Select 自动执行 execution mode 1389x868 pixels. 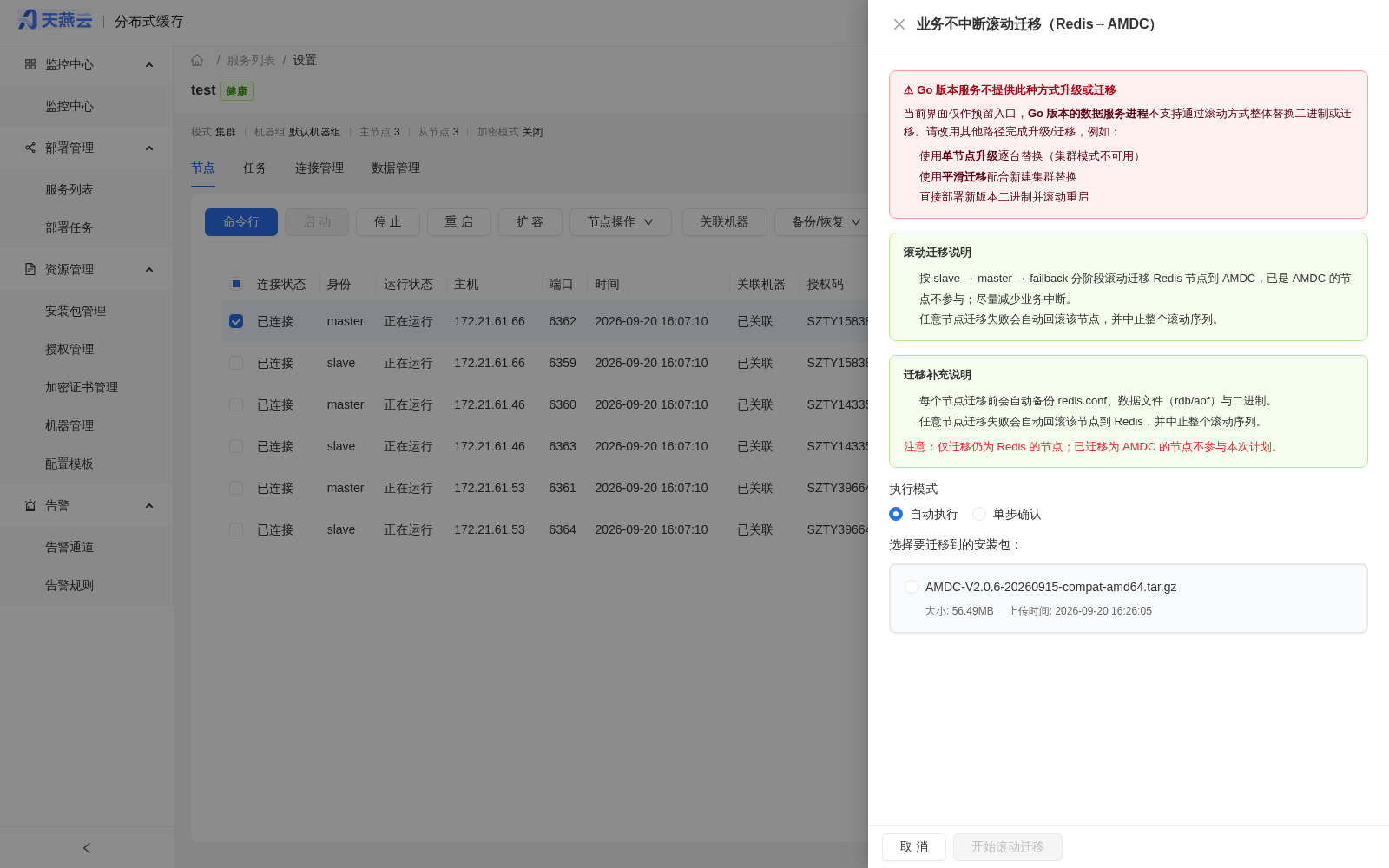pyautogui.click(x=896, y=514)
